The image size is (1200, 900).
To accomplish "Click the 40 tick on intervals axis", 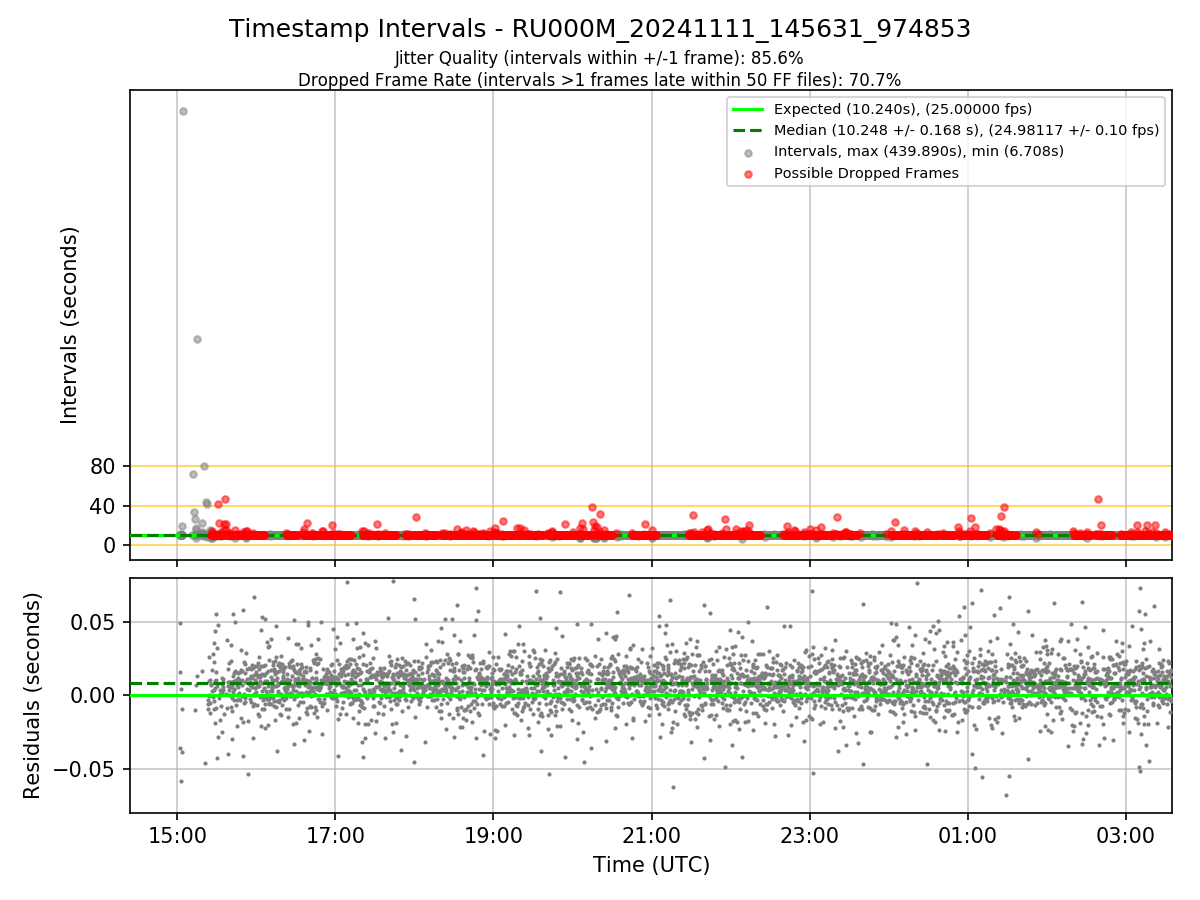I will tap(103, 506).
